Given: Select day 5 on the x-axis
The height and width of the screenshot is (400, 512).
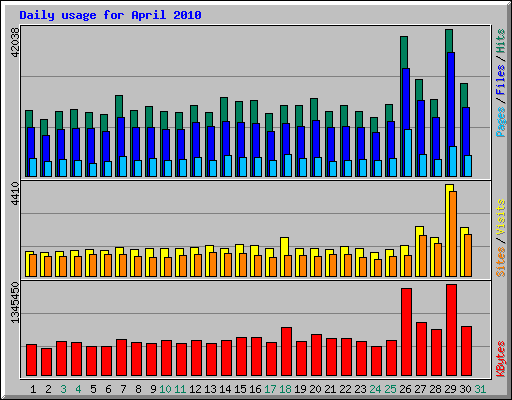Looking at the screenshot, I should (93, 389).
